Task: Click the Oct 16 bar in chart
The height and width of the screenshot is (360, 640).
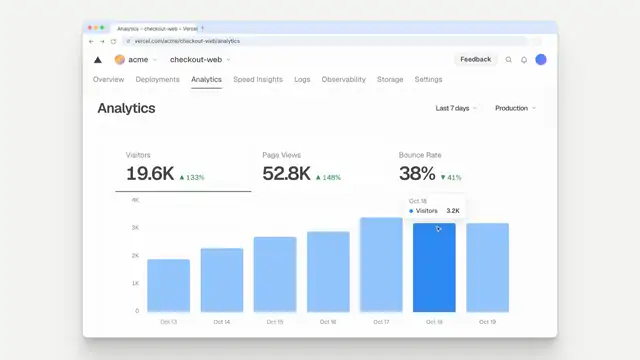Action: pos(328,272)
